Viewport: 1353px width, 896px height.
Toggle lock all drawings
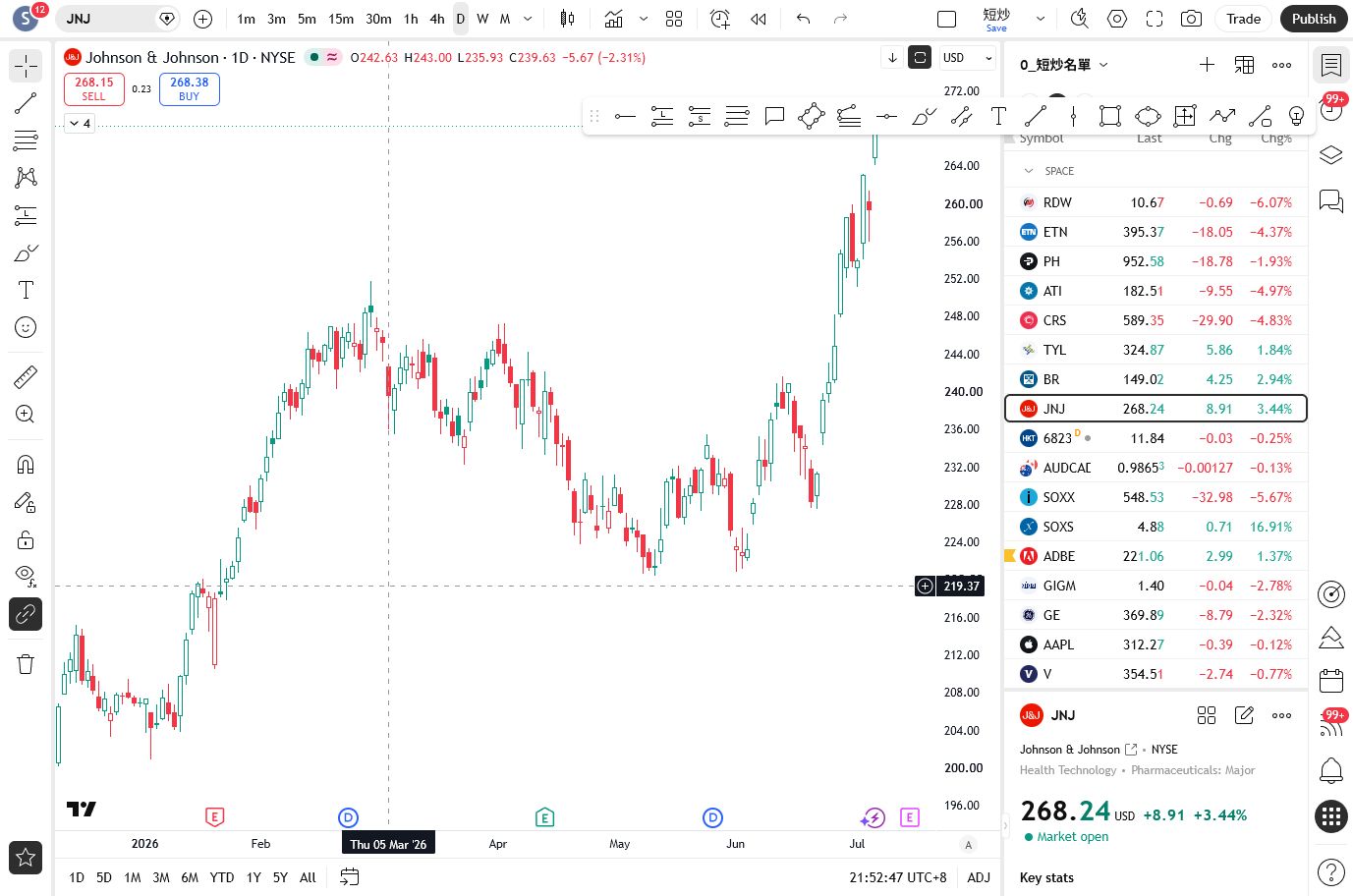26,539
